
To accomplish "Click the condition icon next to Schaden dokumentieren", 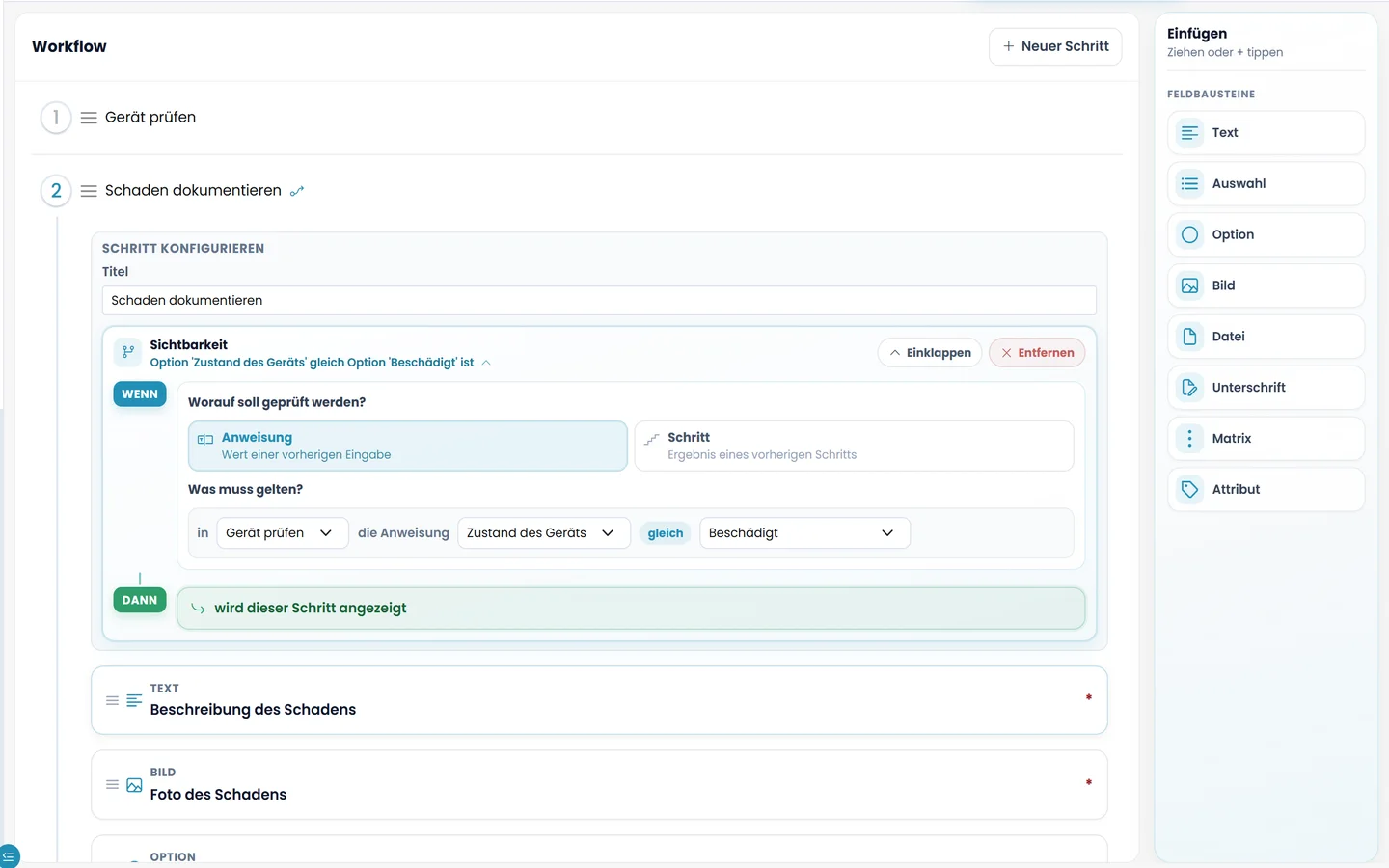I will pyautogui.click(x=297, y=191).
